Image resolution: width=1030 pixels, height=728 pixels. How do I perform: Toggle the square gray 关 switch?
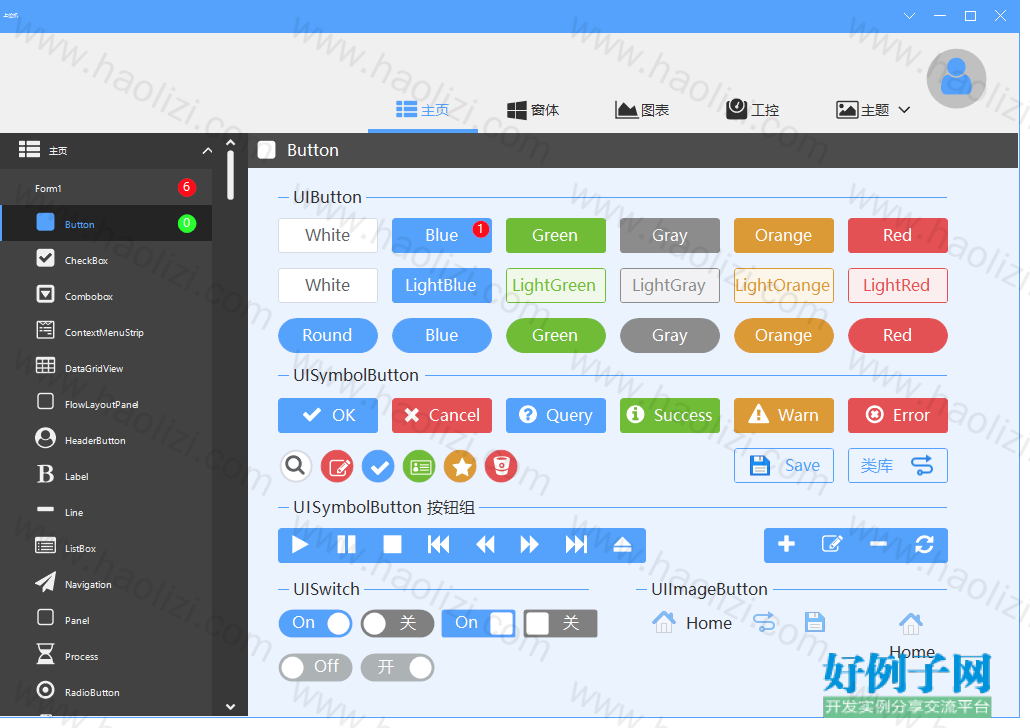560,623
